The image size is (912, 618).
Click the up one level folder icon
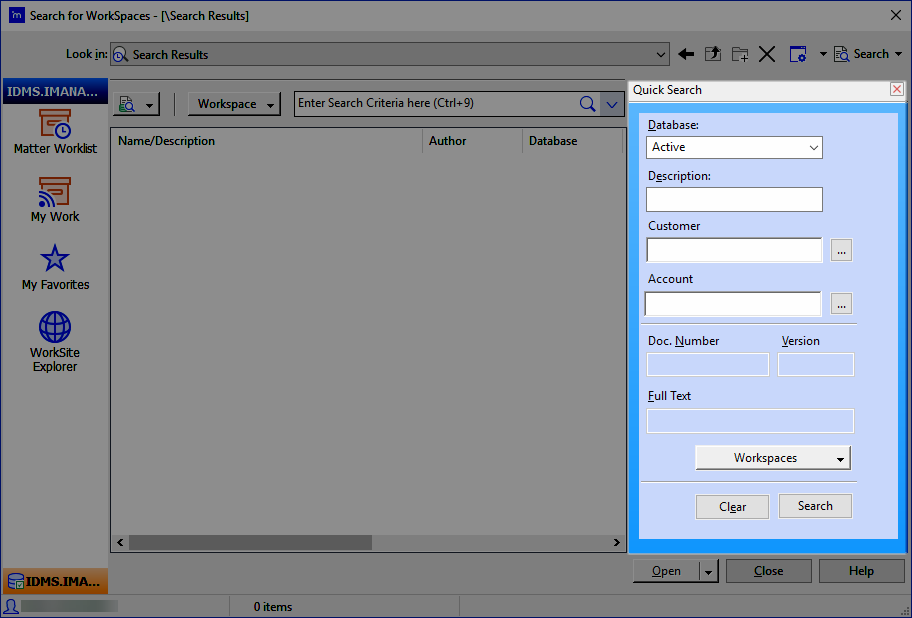713,54
